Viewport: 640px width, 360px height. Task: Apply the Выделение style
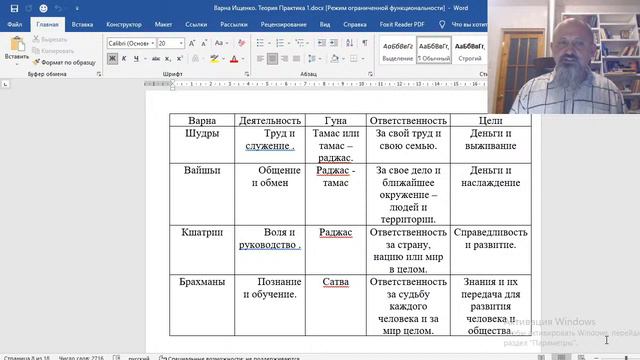point(398,51)
